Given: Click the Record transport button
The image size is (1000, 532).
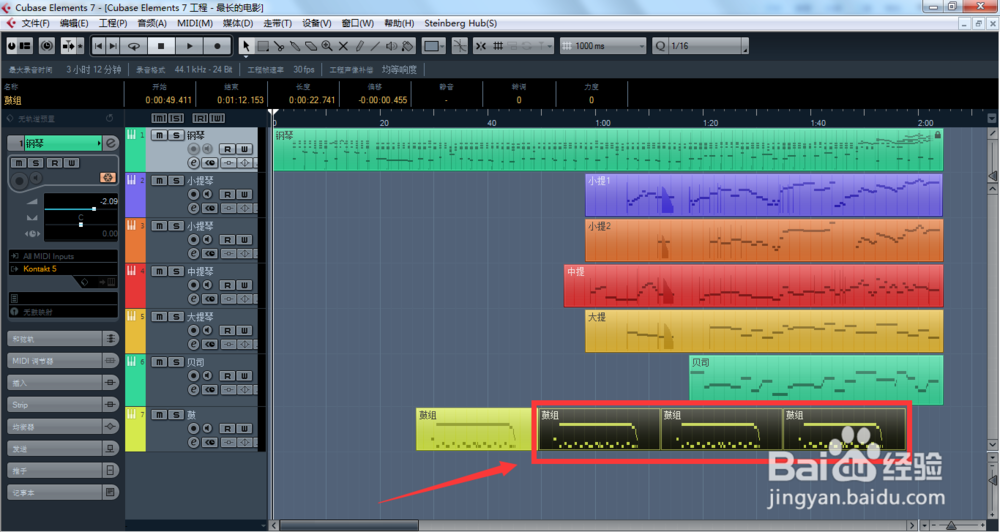Looking at the screenshot, I should pos(217,46).
